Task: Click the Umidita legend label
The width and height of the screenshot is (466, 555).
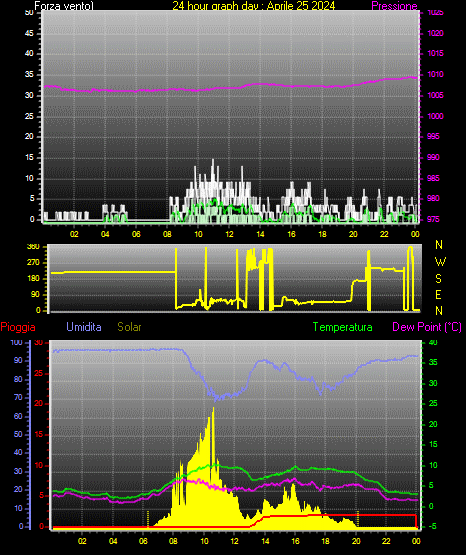Action: click(84, 327)
